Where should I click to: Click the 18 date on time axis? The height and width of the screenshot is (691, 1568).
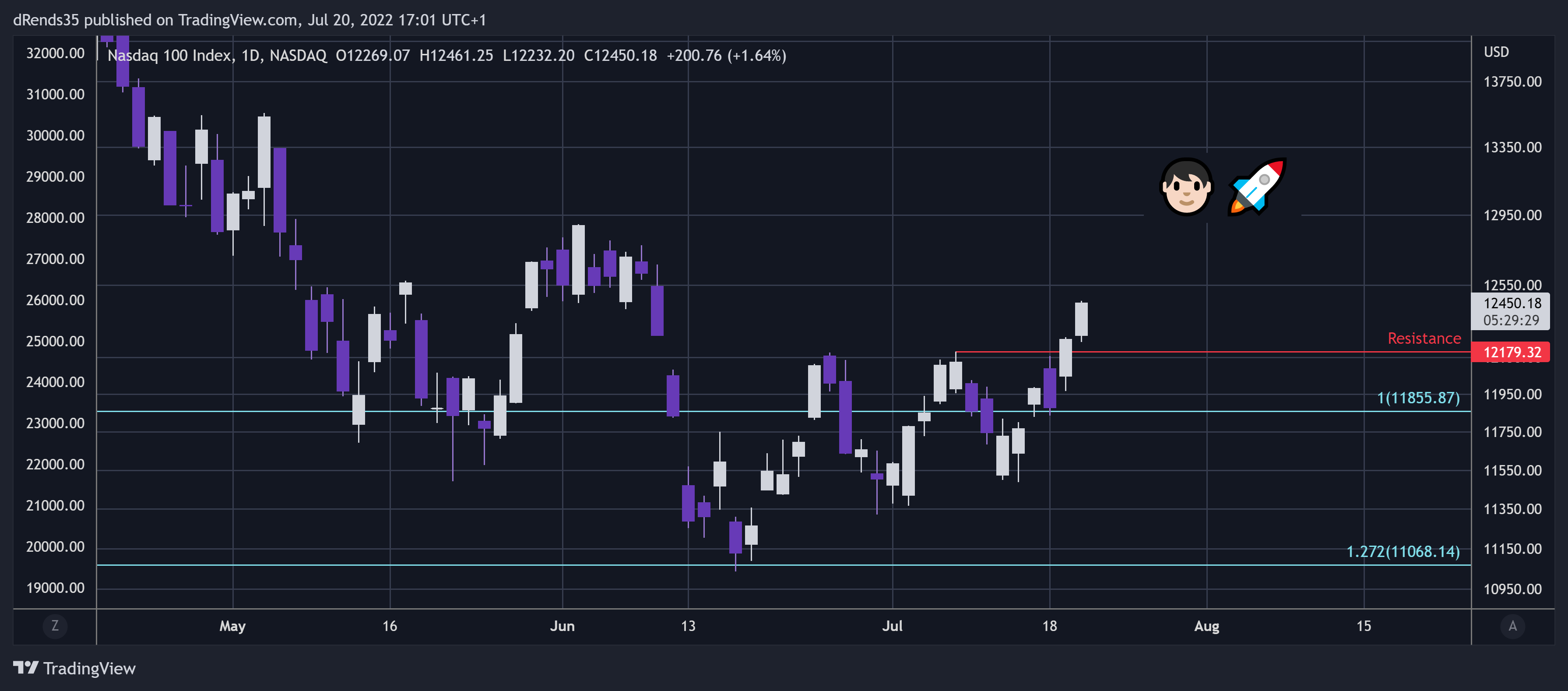1049,626
